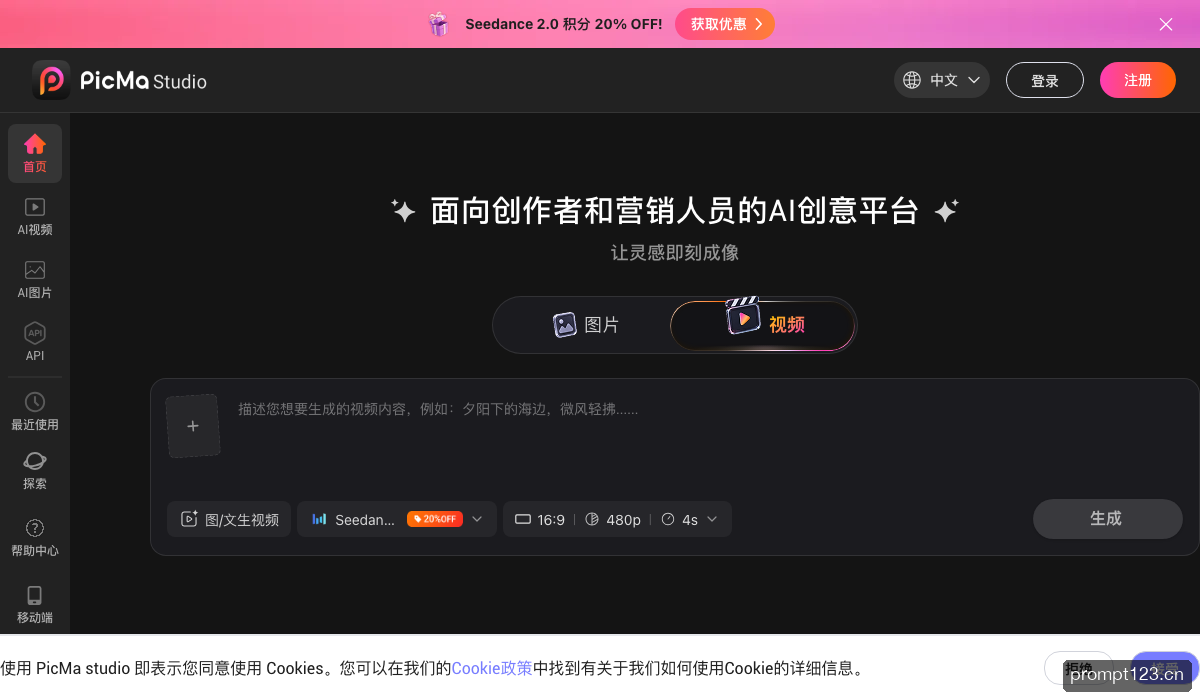Click the 生成 generate button
1200x700 pixels.
pos(1108,519)
